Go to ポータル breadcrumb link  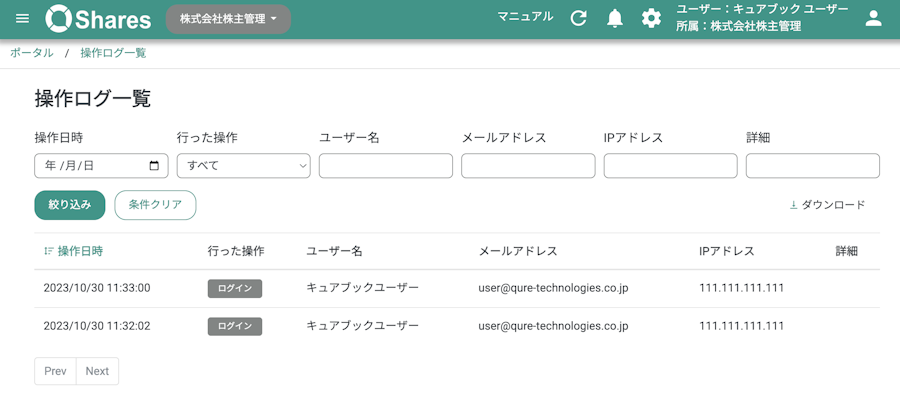point(32,53)
